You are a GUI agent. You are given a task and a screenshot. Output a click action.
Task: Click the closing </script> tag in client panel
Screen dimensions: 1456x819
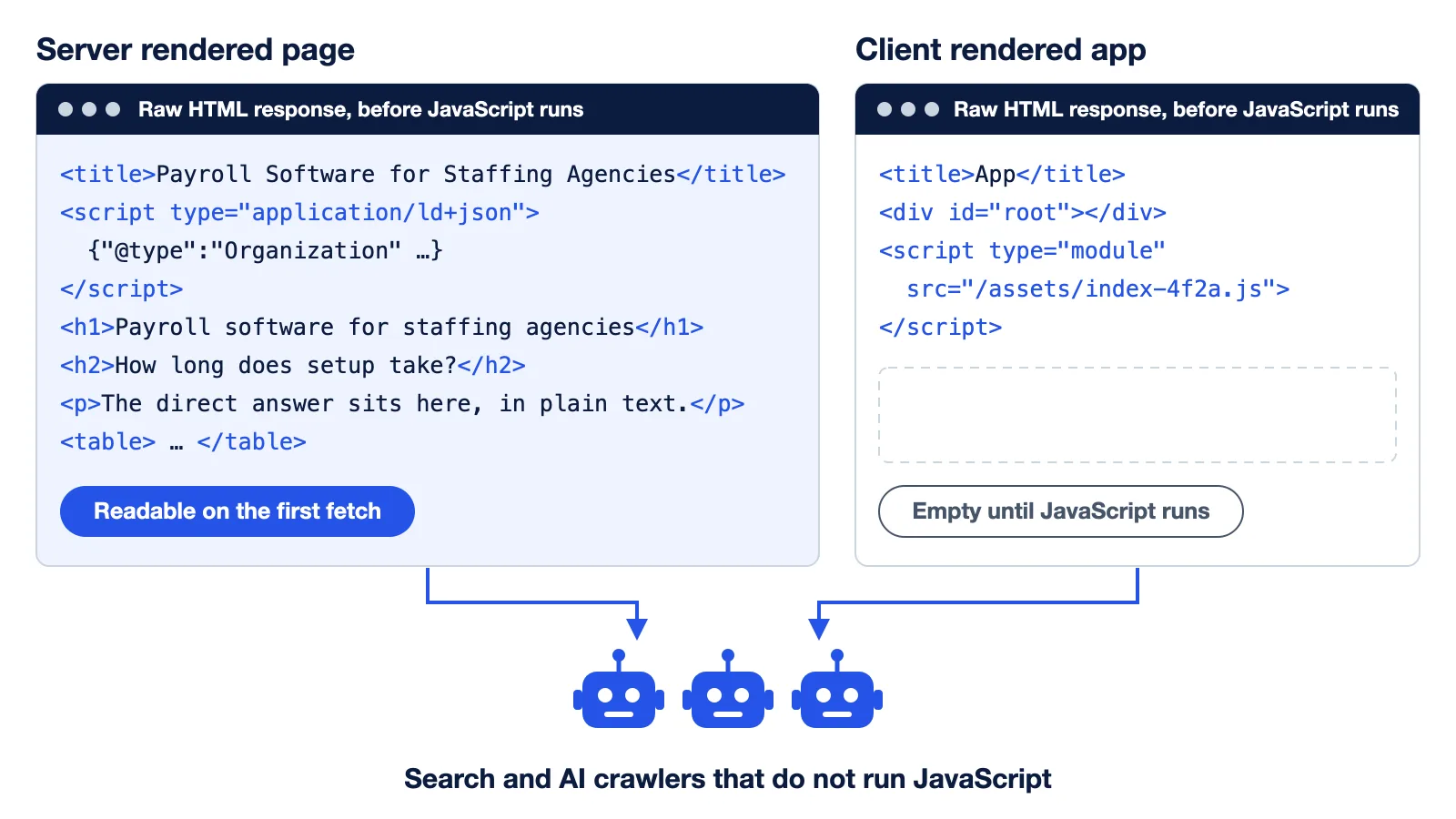pos(940,327)
